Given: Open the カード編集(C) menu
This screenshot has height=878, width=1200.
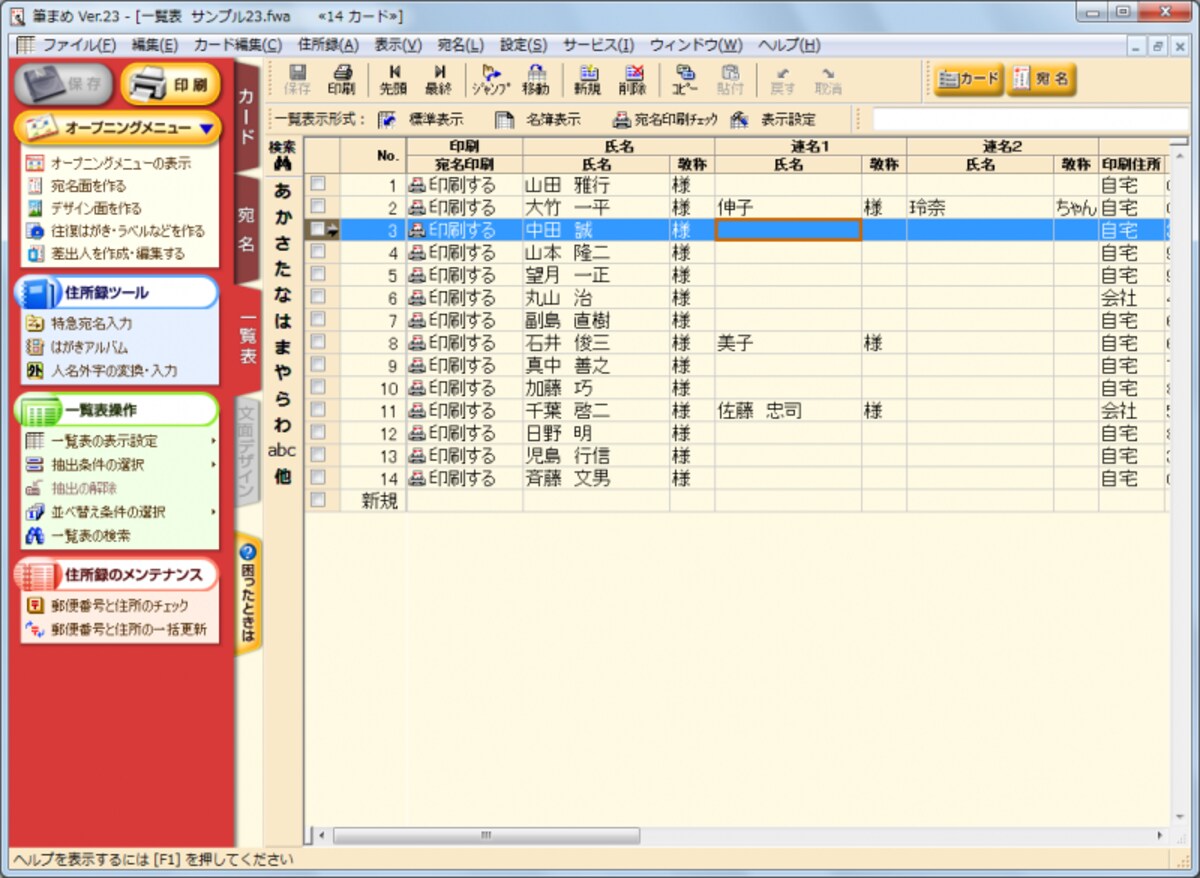Looking at the screenshot, I should tap(238, 45).
